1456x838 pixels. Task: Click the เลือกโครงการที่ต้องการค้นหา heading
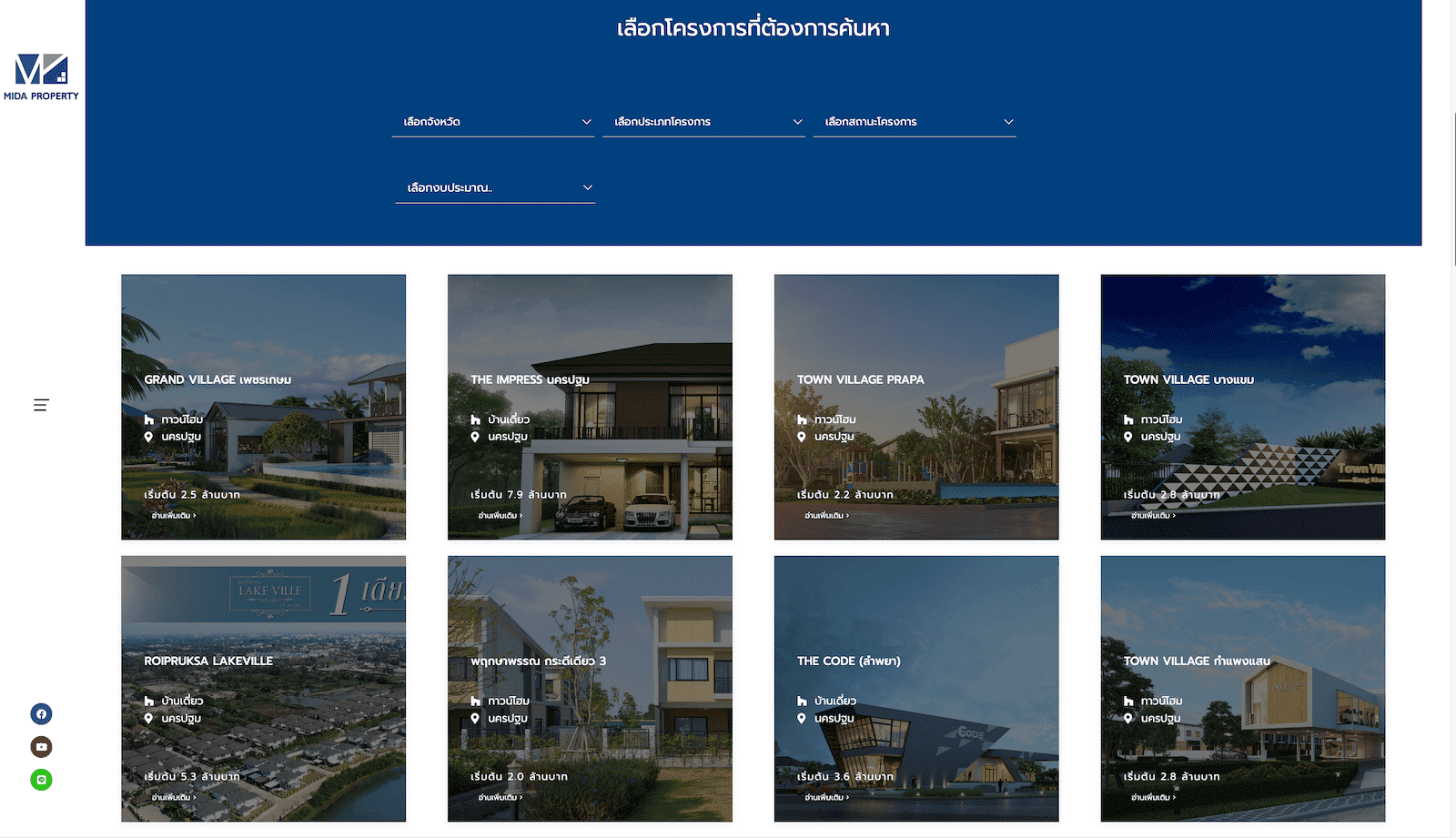[753, 28]
